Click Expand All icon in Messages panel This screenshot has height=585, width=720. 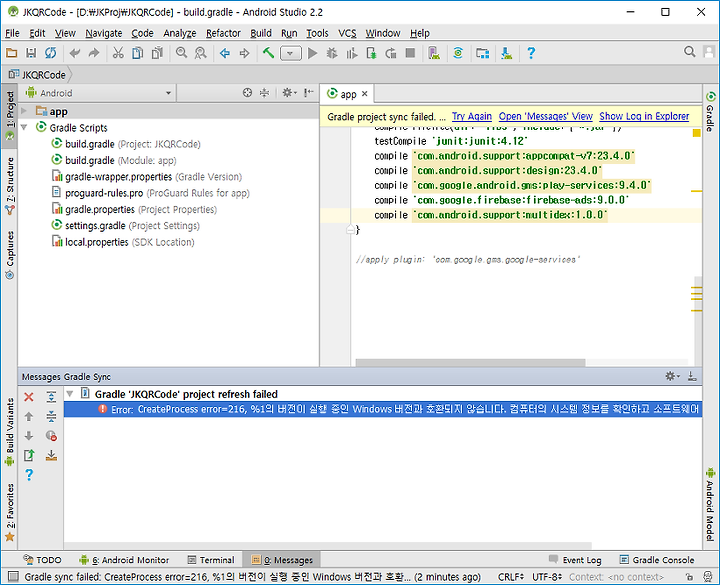(51, 397)
